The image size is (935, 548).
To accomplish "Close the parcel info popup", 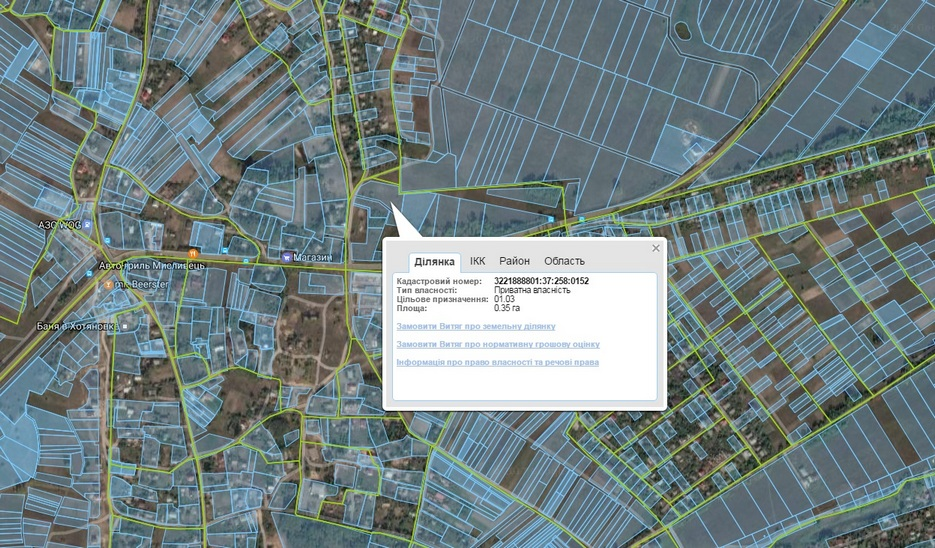I will [656, 248].
